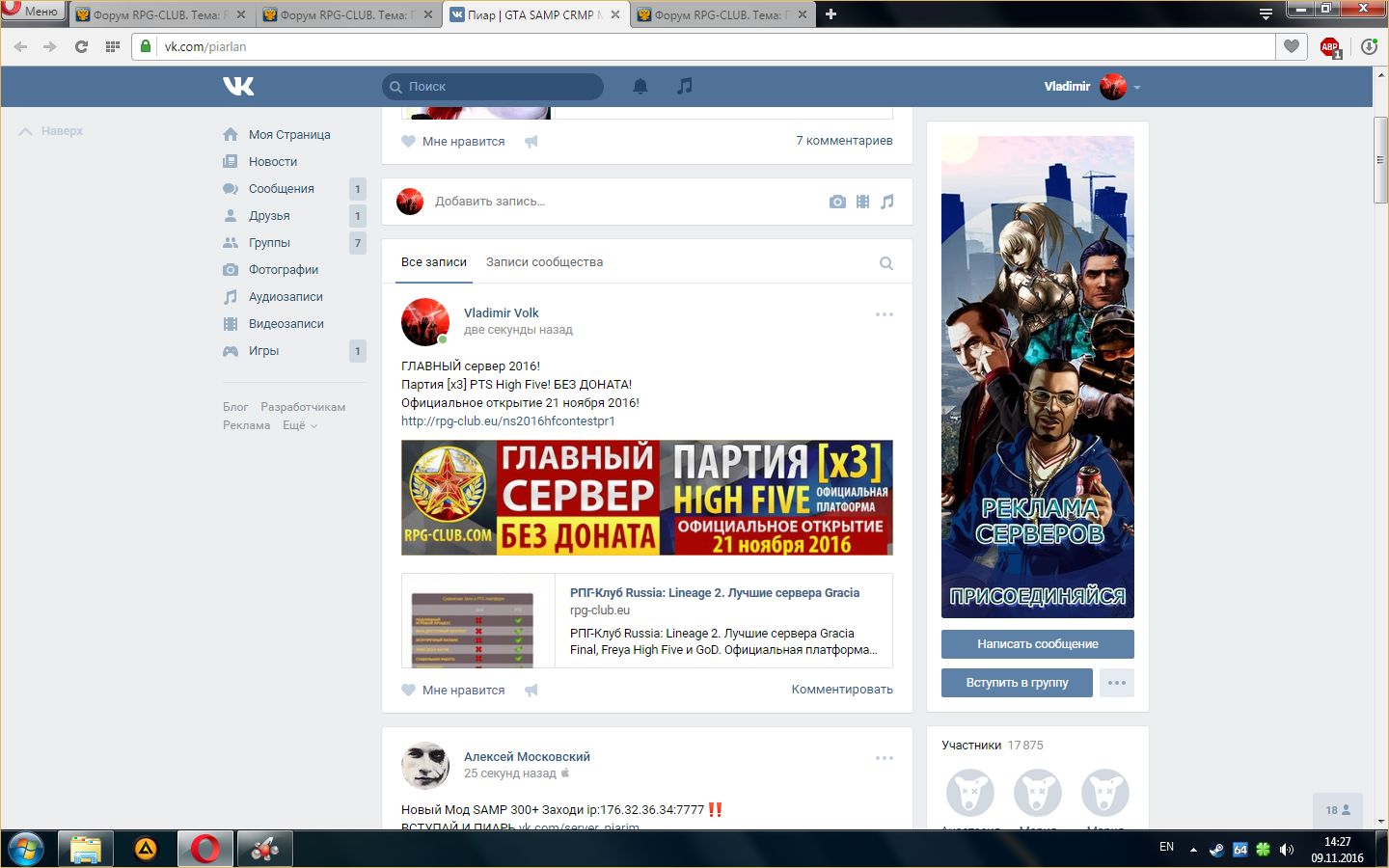This screenshot has width=1389, height=868.
Task: Toggle the browser bookmark heart icon
Action: point(1292,46)
